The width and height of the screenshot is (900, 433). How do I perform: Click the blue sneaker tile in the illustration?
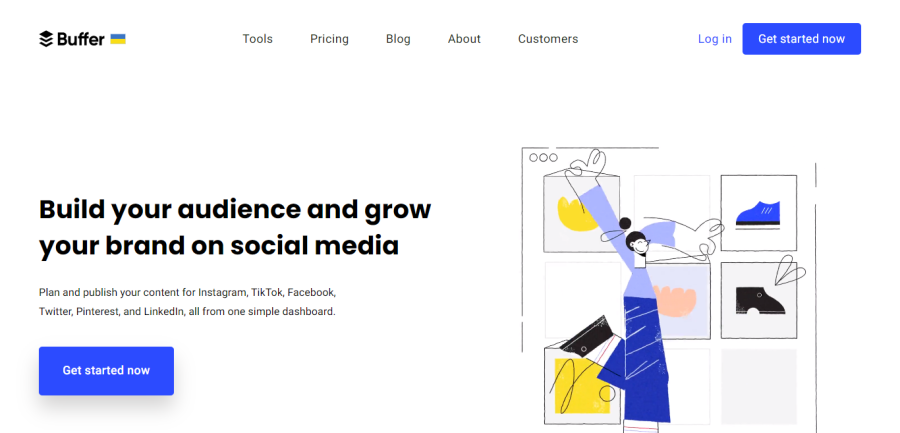click(758, 213)
